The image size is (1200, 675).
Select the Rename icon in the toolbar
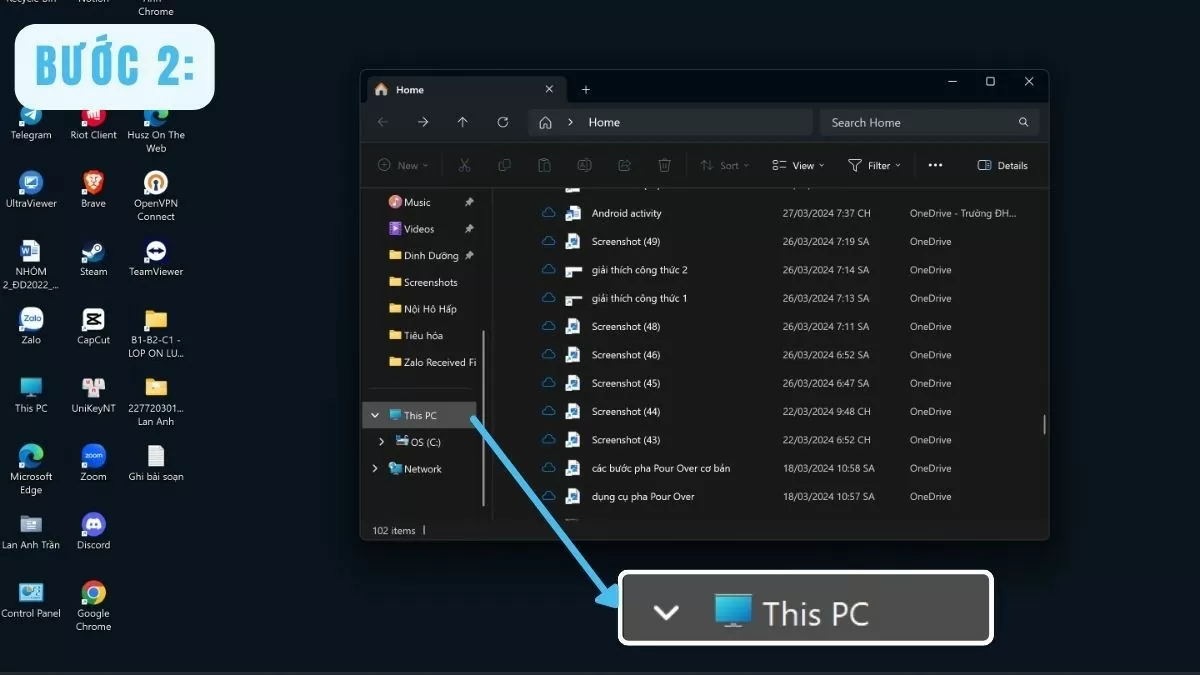(584, 165)
